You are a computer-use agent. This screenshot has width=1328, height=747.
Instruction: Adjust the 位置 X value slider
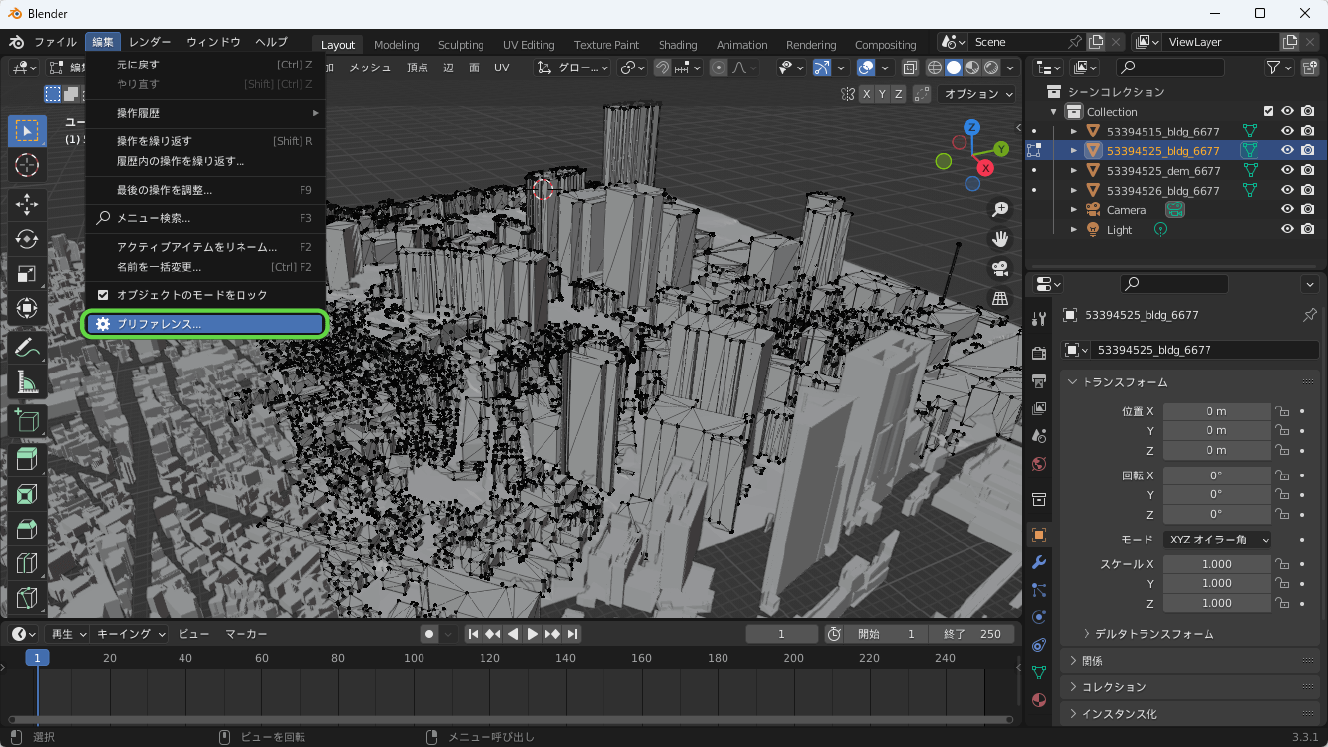[x=1216, y=410]
